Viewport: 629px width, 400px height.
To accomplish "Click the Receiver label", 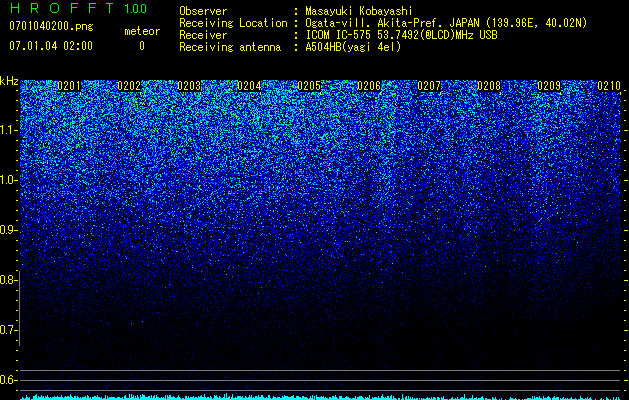I will 203,35.
